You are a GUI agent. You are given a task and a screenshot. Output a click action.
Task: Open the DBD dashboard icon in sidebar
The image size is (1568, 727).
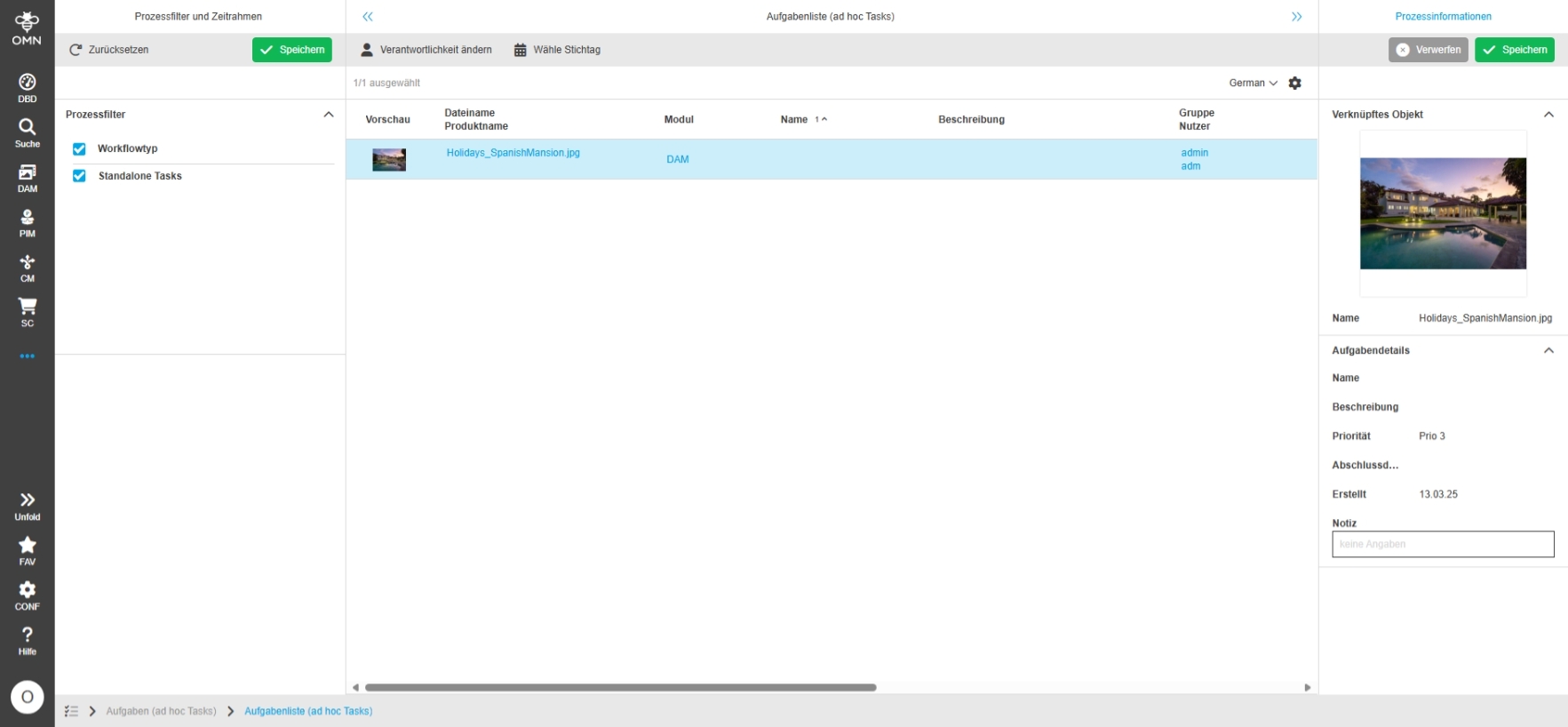coord(27,87)
